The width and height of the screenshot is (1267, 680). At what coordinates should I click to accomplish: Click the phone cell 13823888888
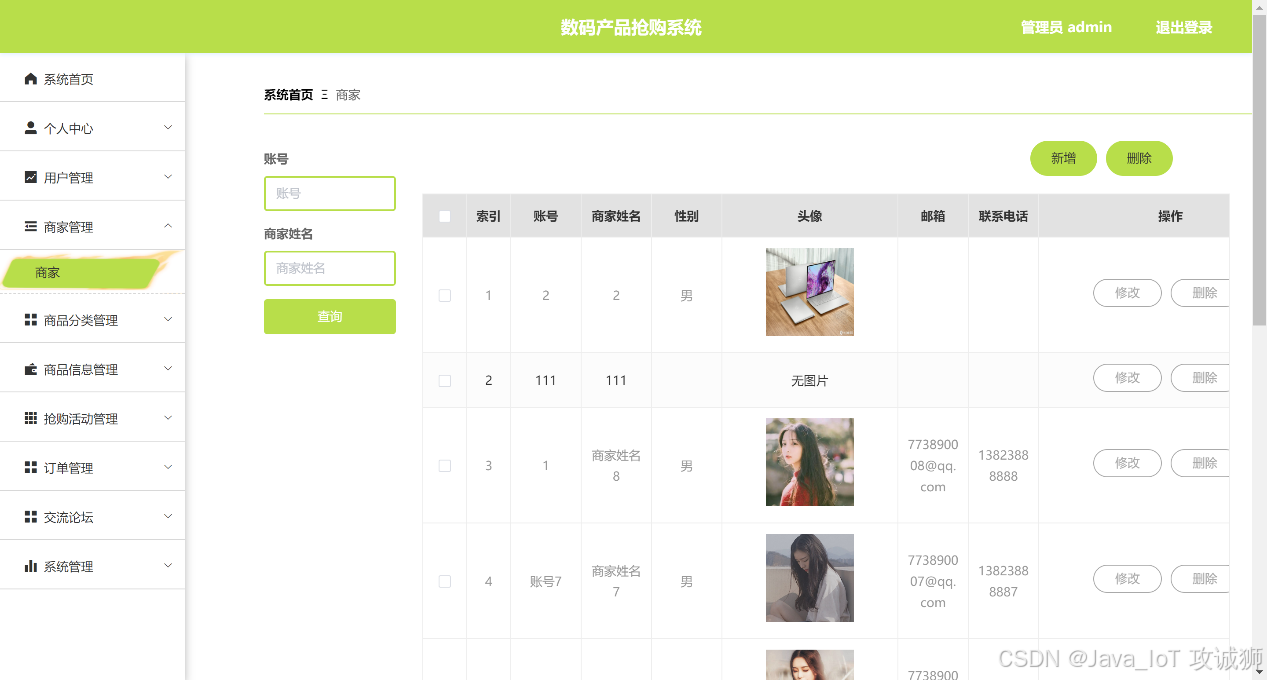[x=1003, y=466]
